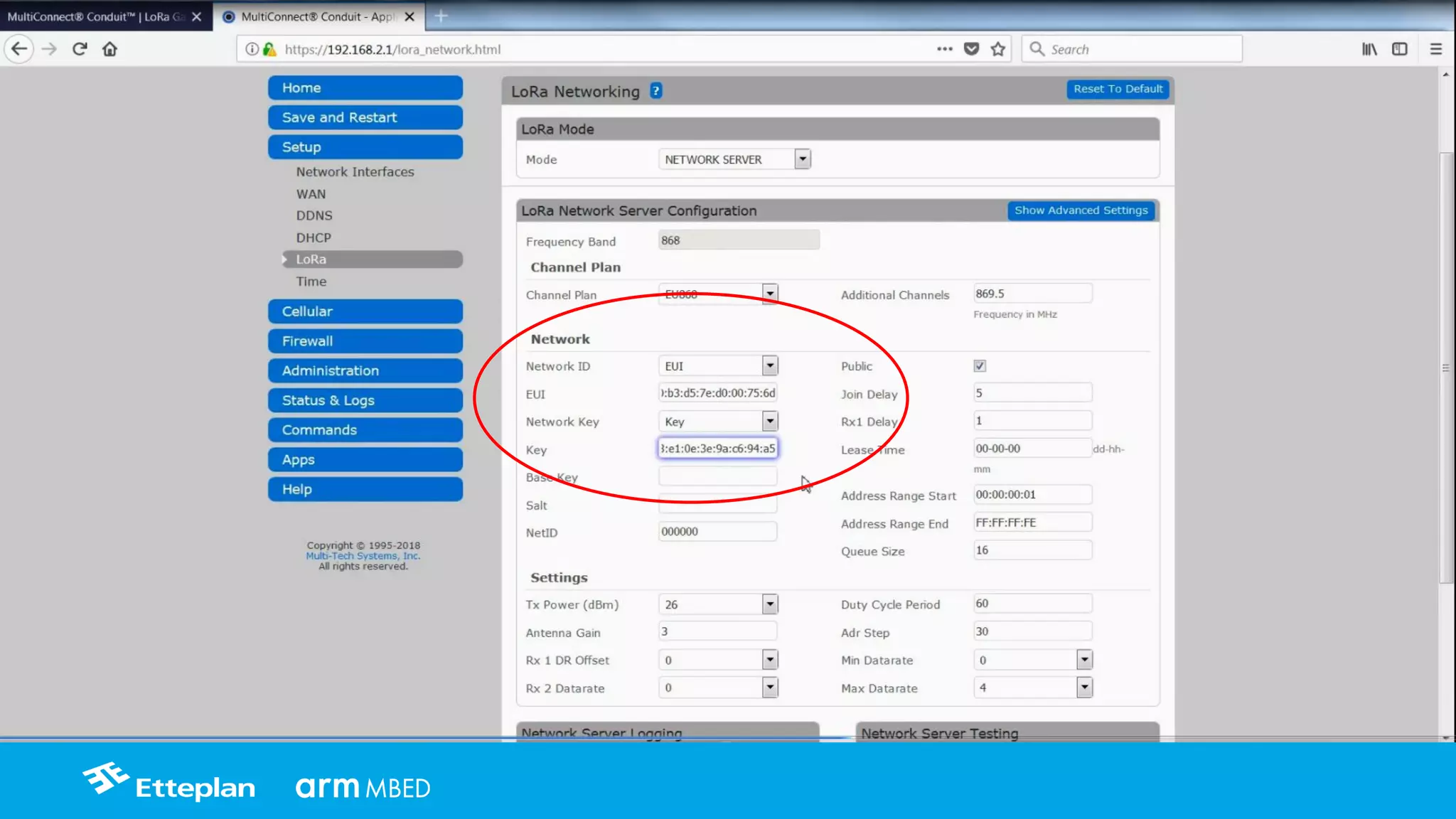
Task: Click the Join Delay input field
Action: (x=1032, y=393)
